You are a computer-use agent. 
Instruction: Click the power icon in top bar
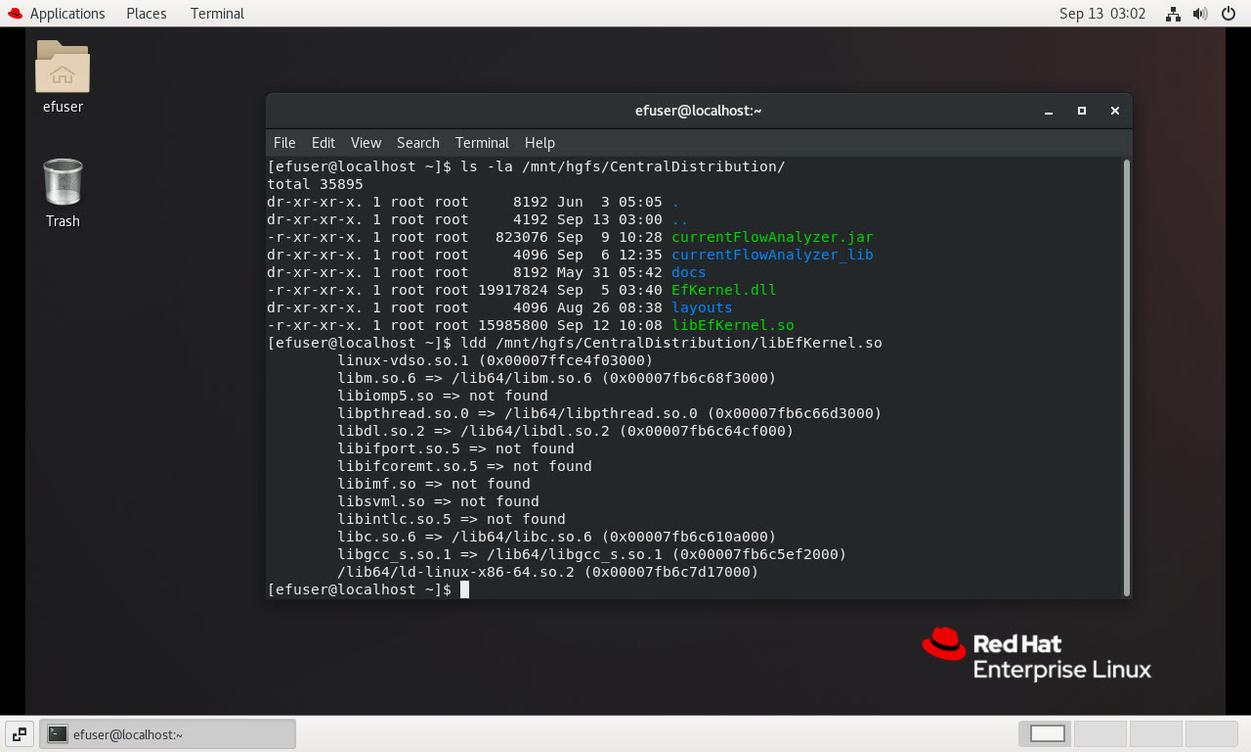[1229, 14]
